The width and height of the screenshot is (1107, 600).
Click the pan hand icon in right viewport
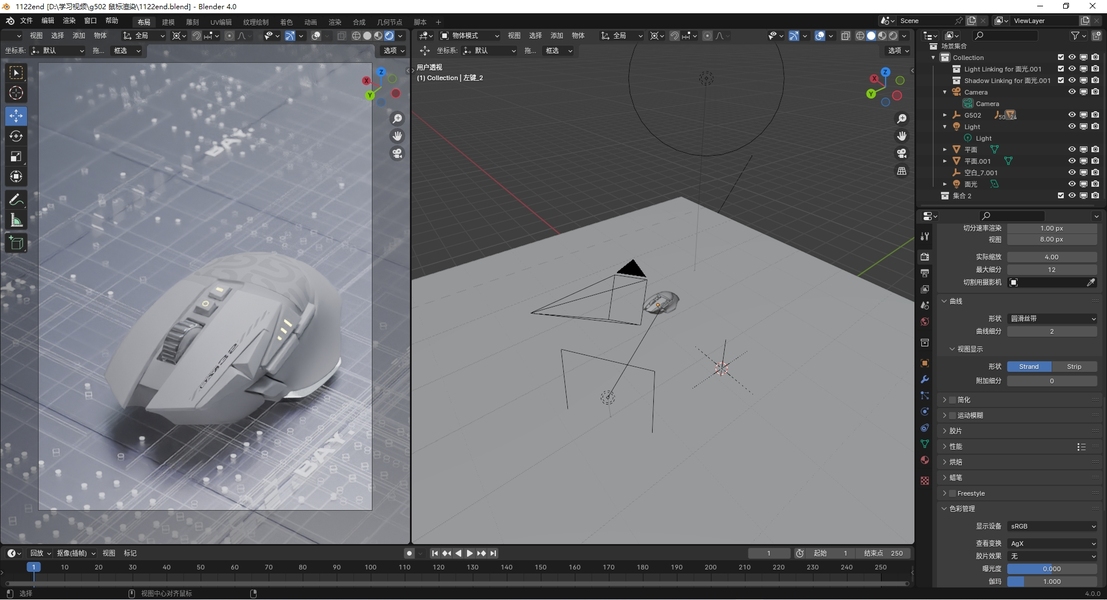902,136
